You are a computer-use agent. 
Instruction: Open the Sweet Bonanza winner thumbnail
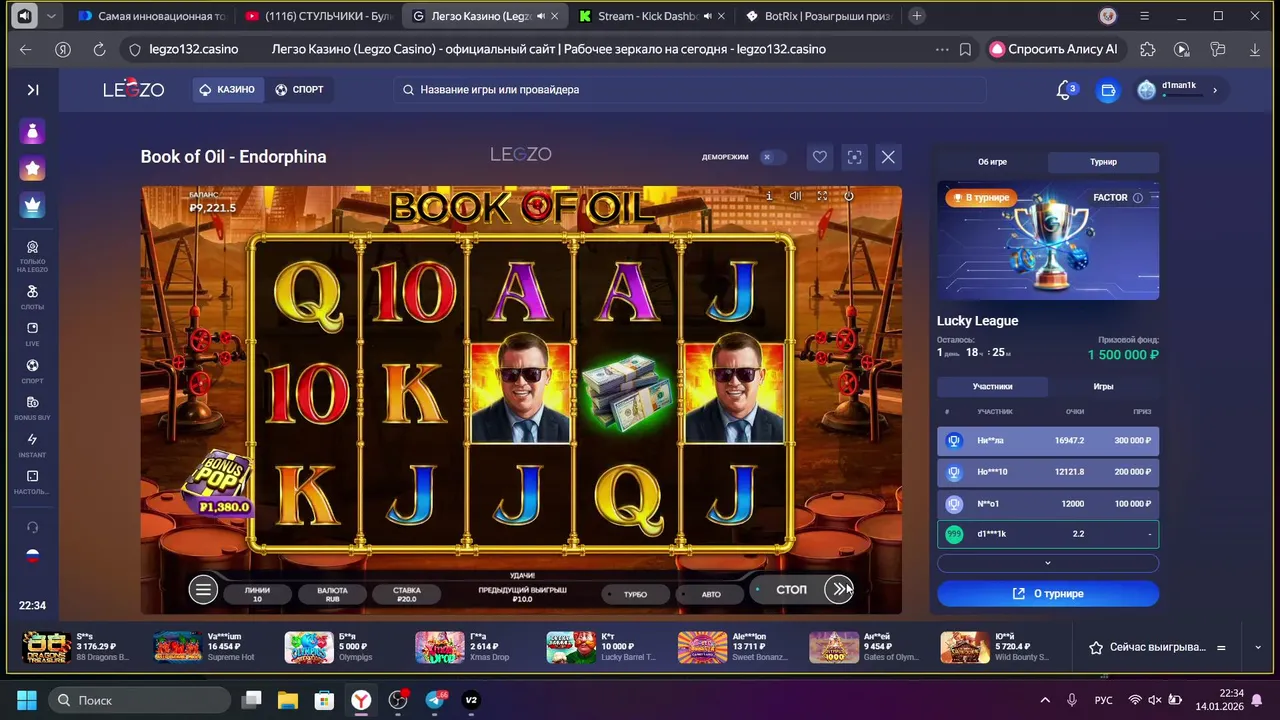[x=703, y=648]
